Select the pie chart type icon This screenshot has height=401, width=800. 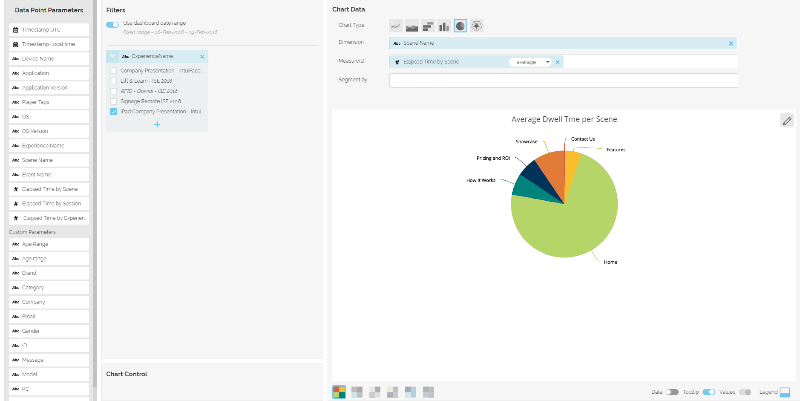click(x=460, y=26)
